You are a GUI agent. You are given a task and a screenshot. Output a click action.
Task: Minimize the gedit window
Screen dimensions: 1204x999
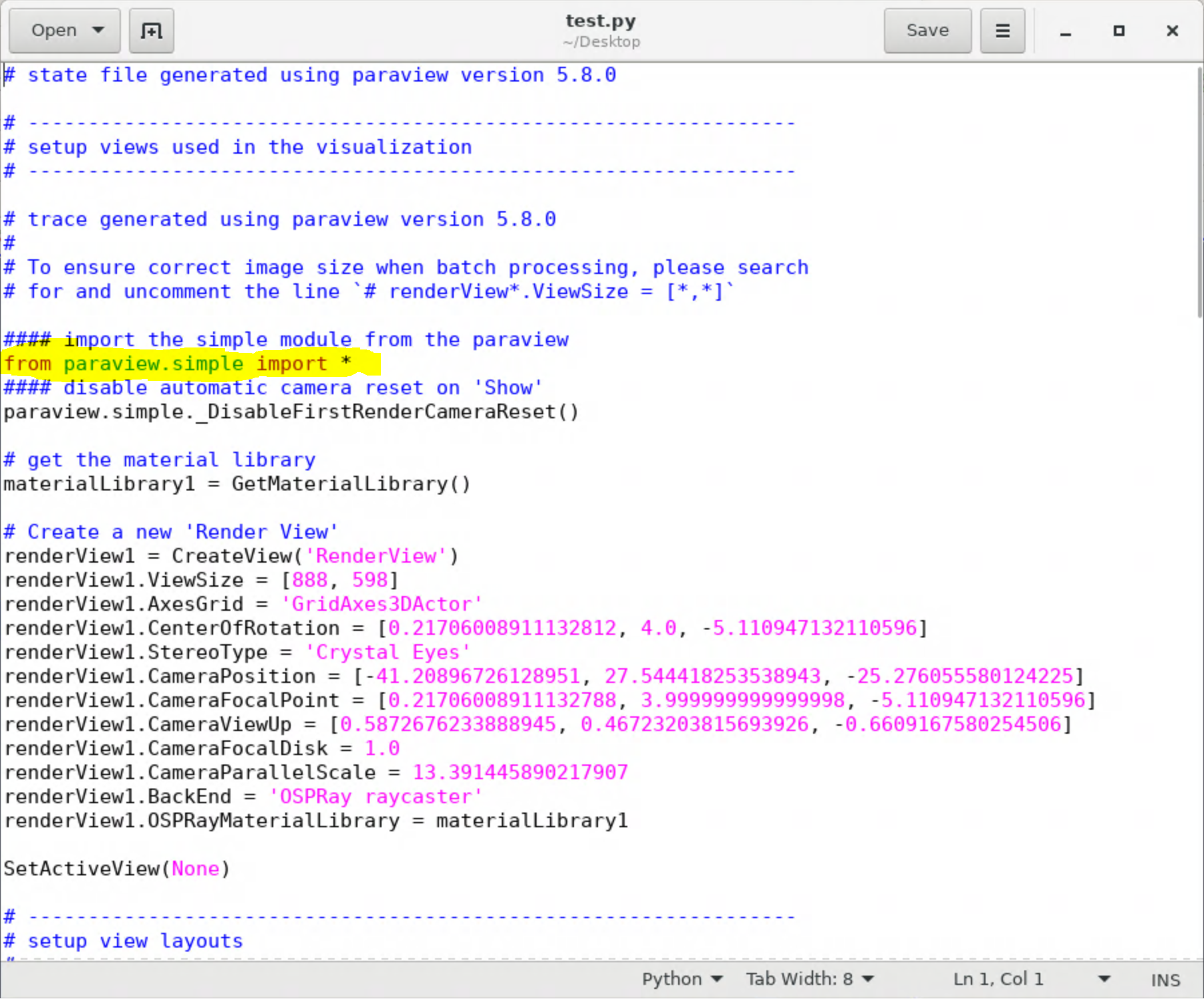pos(1066,31)
